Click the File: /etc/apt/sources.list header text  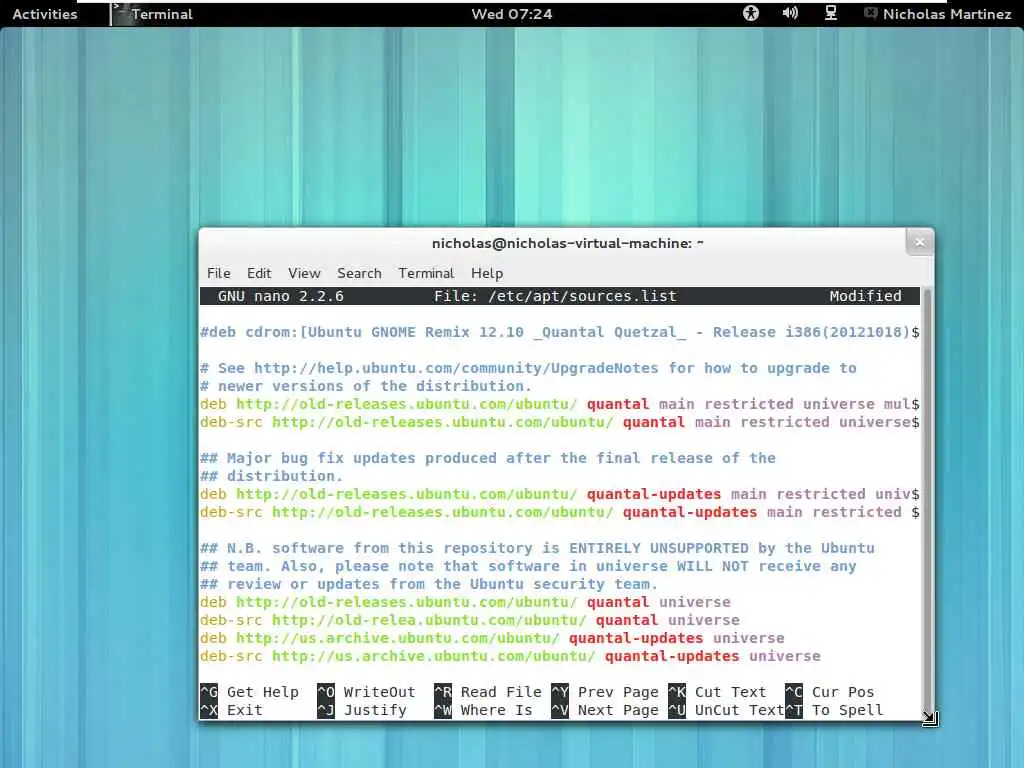[x=555, y=296]
